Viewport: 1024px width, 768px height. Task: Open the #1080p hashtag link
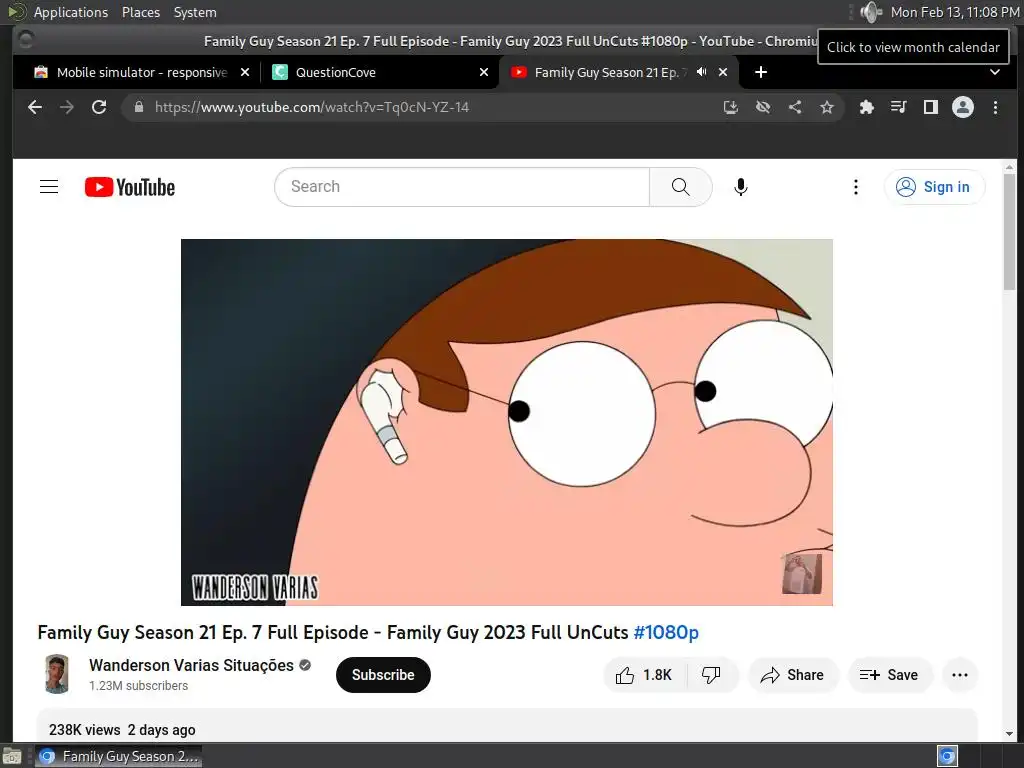(x=666, y=632)
